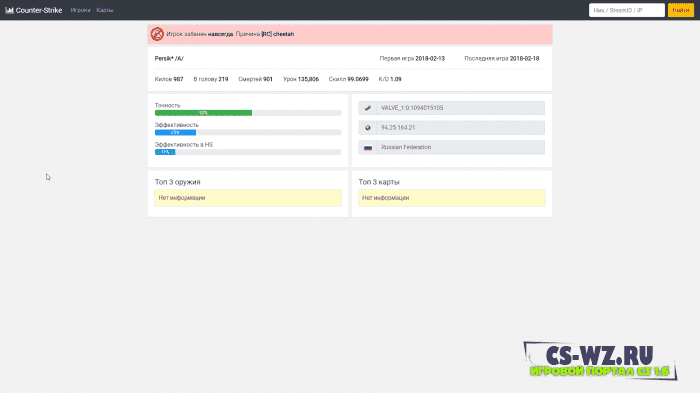Click the Найти search button

[681, 10]
